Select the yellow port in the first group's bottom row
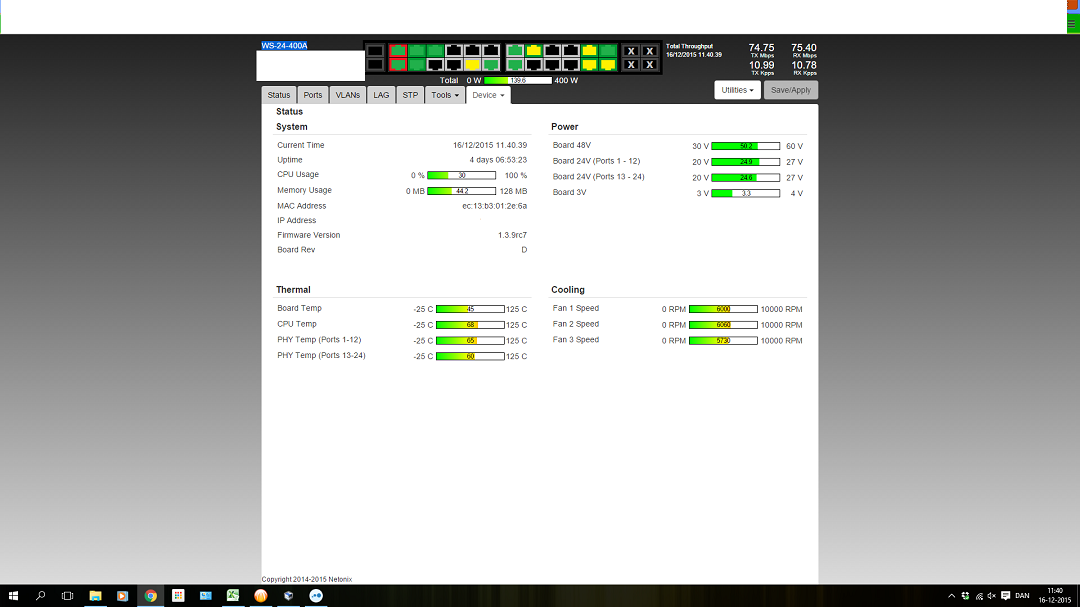Screen dimensions: 1080x607 click(472, 65)
